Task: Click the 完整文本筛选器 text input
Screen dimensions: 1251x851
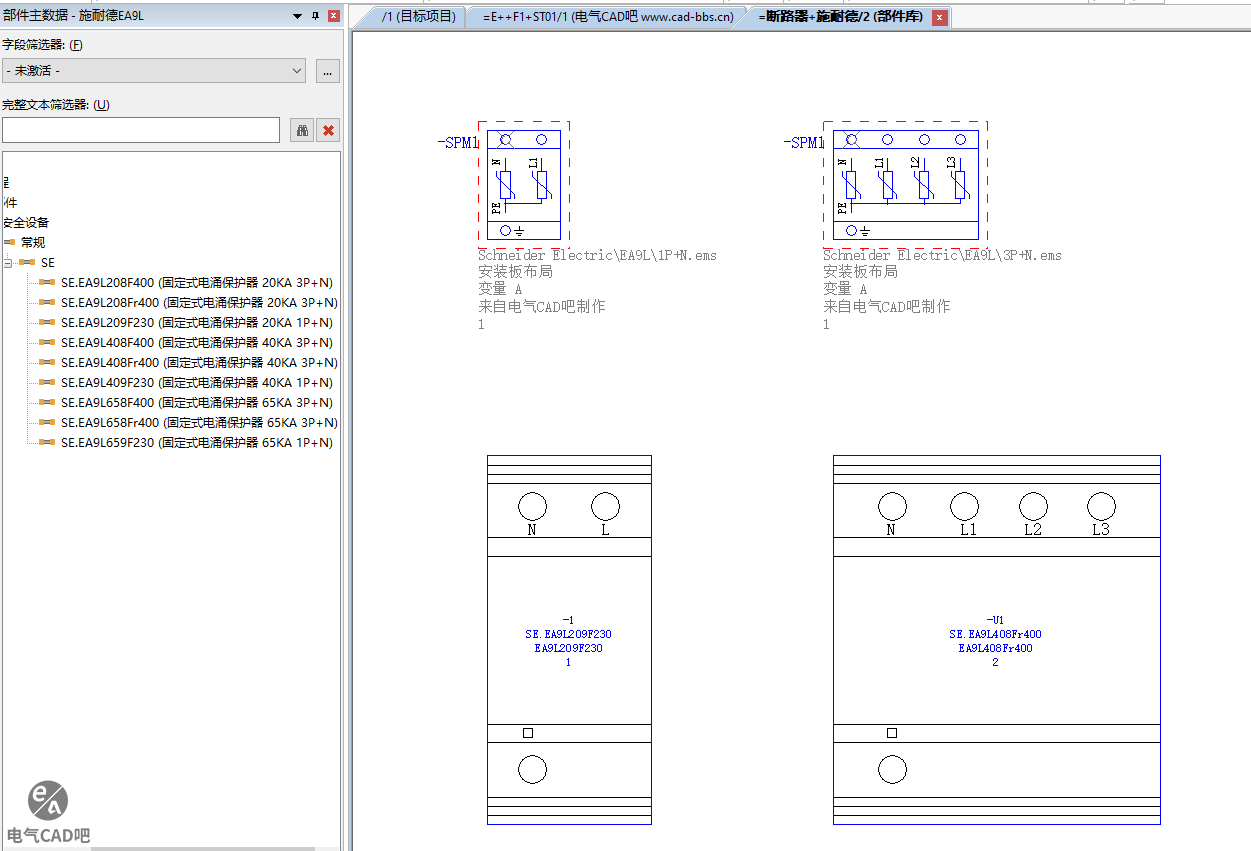Action: tap(141, 130)
